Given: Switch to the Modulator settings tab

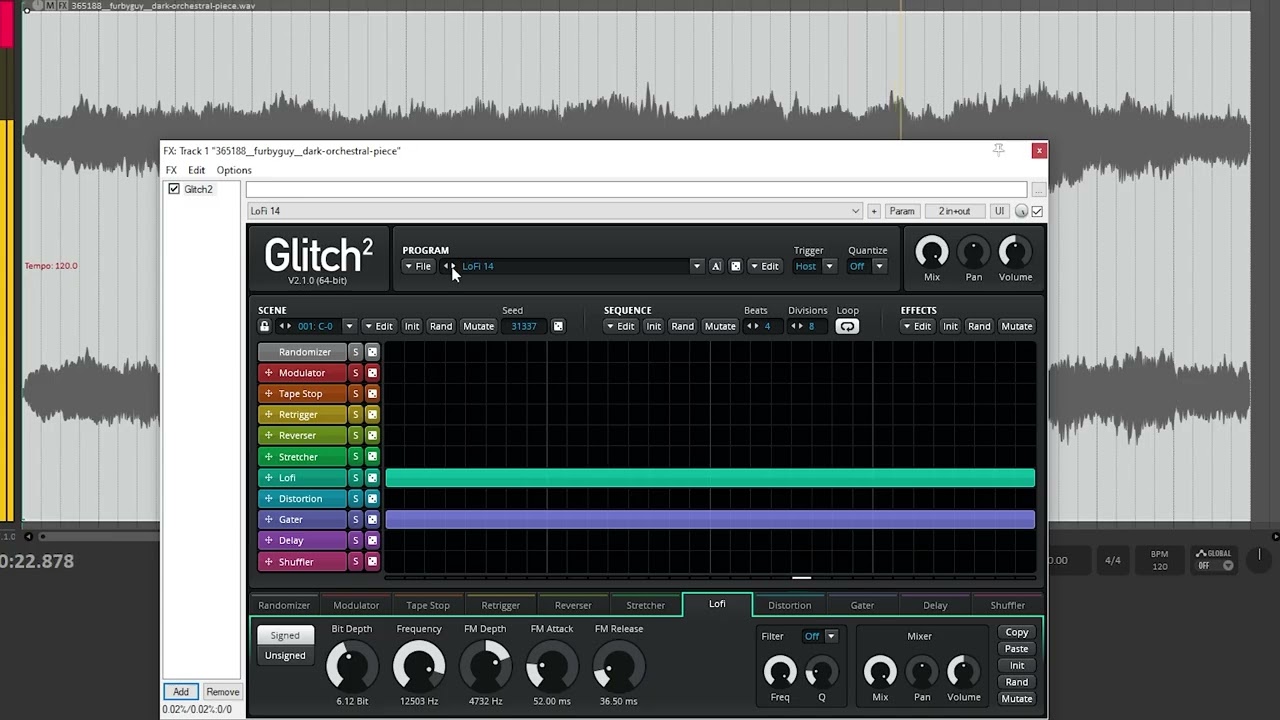Looking at the screenshot, I should pos(356,605).
